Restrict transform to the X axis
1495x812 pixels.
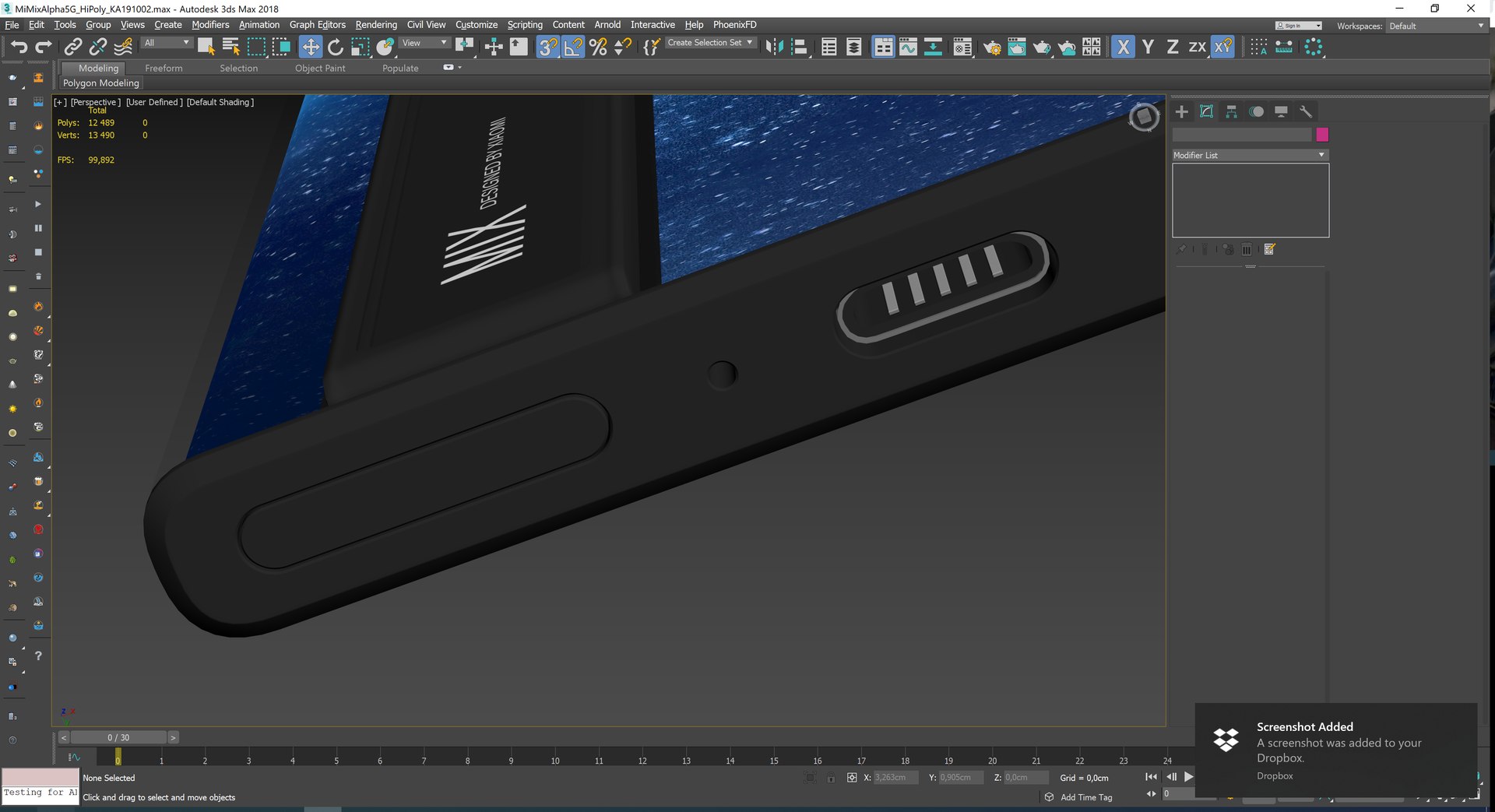pos(1123,47)
